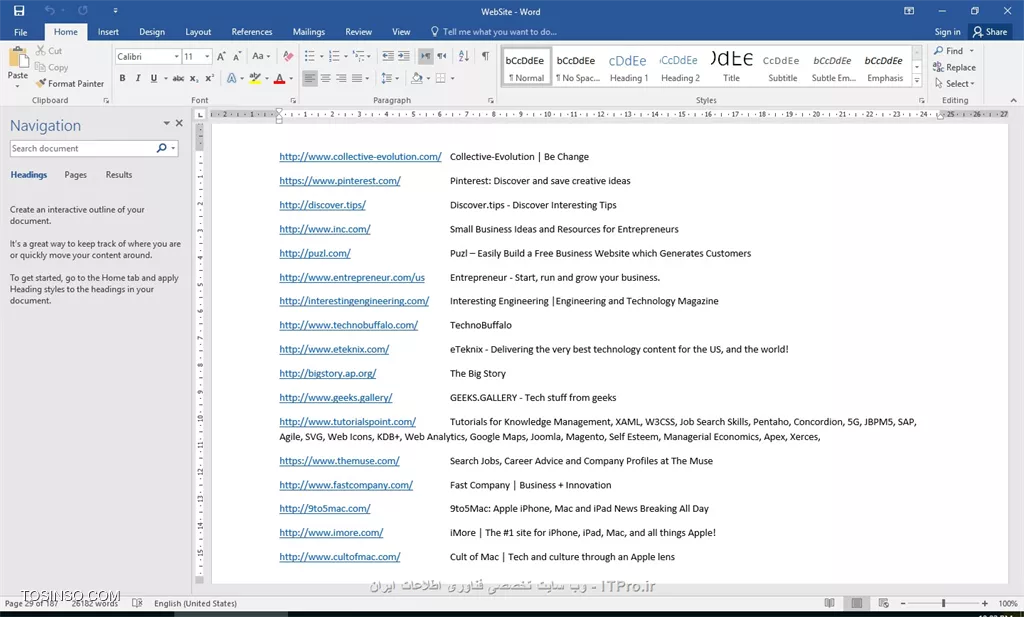Viewport: 1024px width, 617px height.
Task: Switch to the References tab
Action: tap(251, 32)
